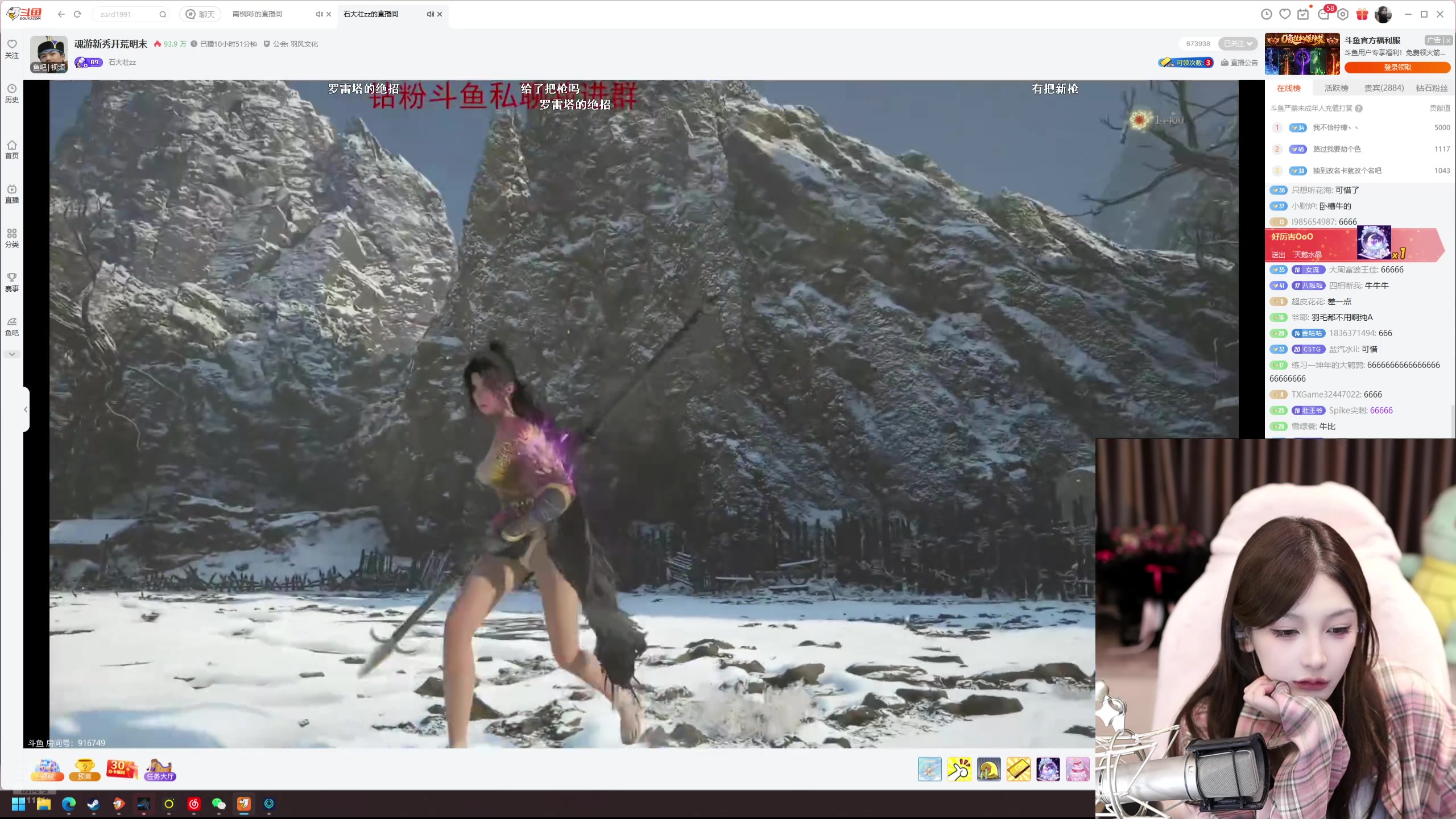The image size is (1456, 819).
Task: Click top rank user 我不恰柠檬
Action: tap(1335, 127)
